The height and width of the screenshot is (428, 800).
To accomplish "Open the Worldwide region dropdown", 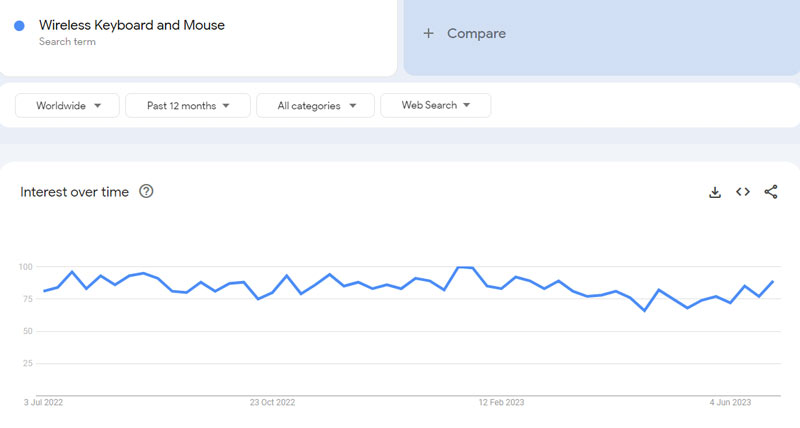I will point(68,105).
